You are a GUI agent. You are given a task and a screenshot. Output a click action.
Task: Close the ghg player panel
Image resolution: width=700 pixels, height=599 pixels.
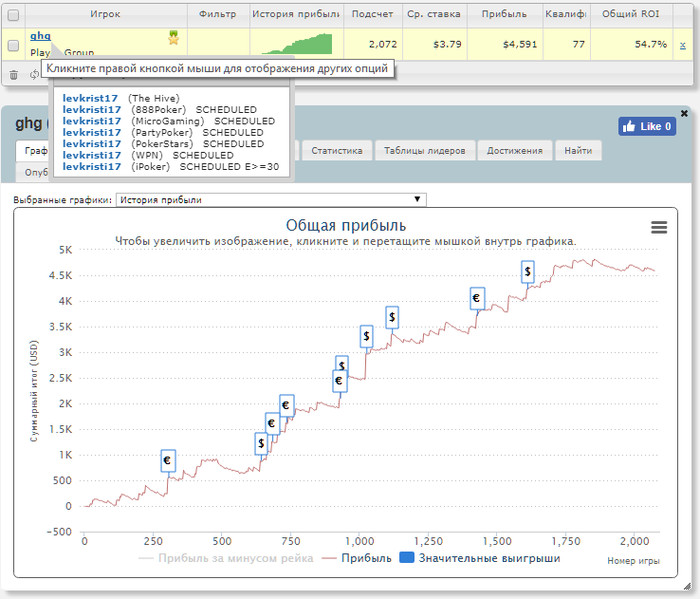[x=684, y=113]
